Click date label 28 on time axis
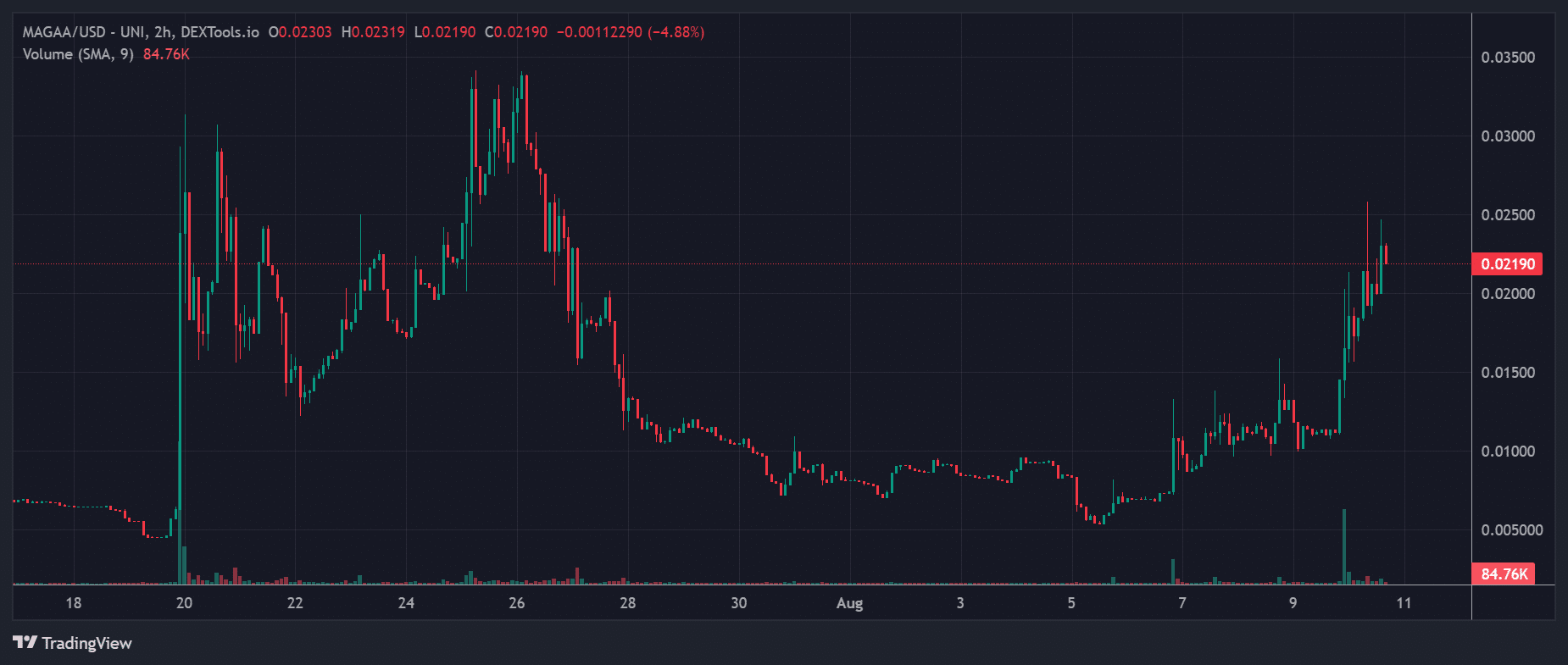This screenshot has width=1568, height=665. [x=628, y=603]
